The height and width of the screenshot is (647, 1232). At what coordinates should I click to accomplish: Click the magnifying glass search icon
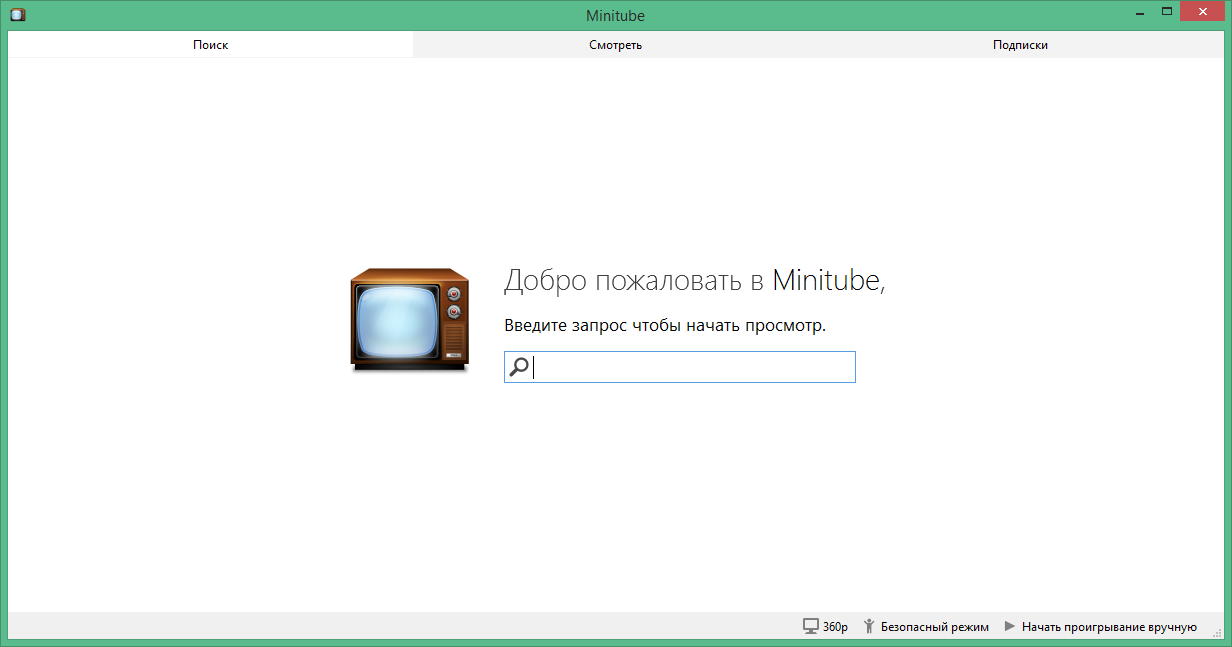(x=518, y=367)
